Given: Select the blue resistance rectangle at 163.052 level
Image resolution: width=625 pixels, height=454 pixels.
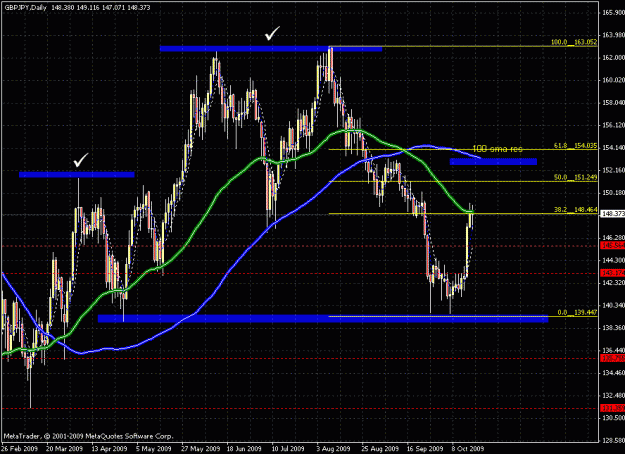Looking at the screenshot, I should (x=271, y=49).
